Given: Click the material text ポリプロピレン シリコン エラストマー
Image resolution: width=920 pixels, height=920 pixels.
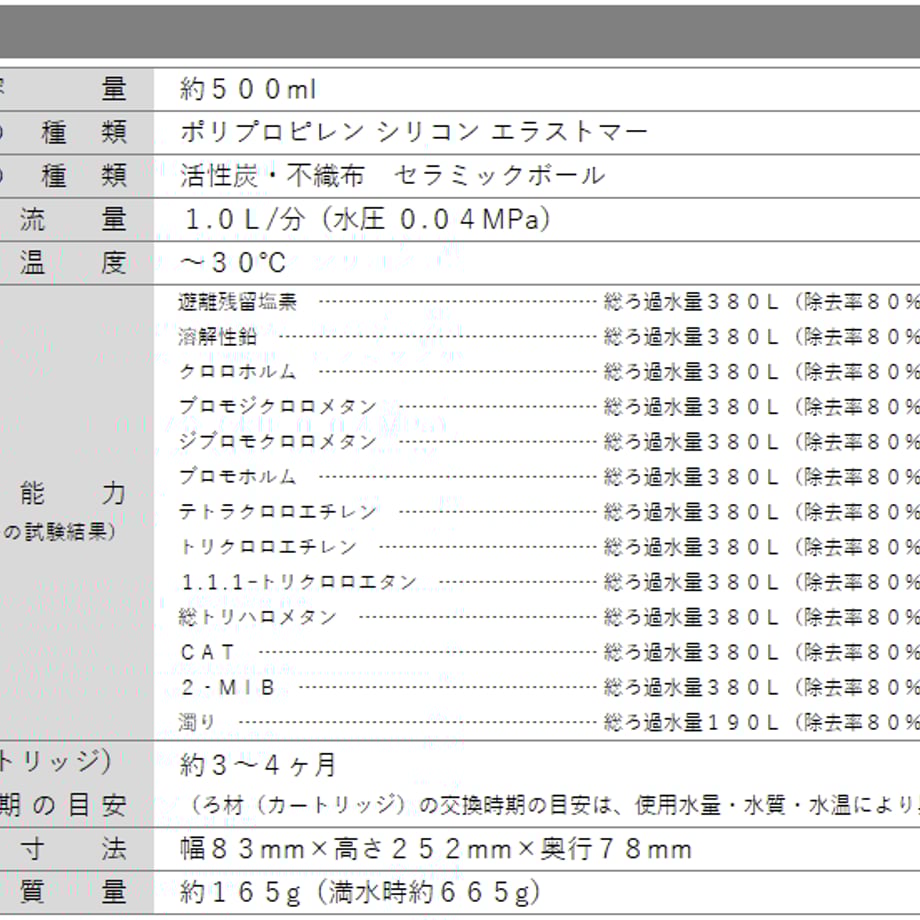Looking at the screenshot, I should click(x=414, y=132).
